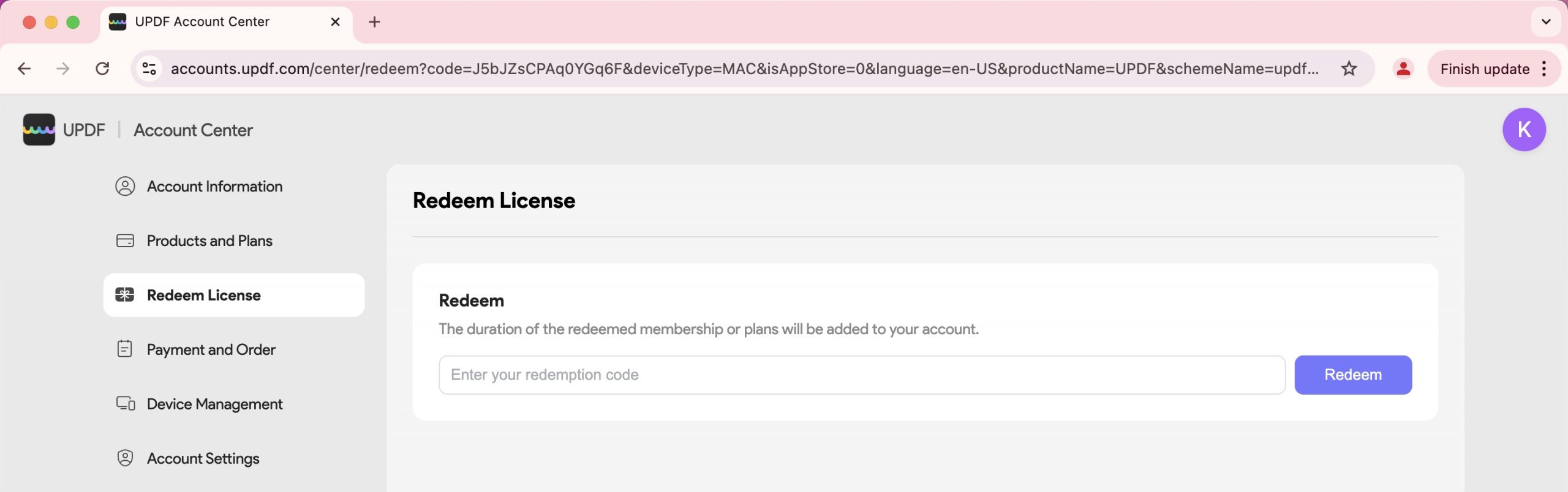The image size is (1568, 492).
Task: Click the Redeem License gift icon
Action: (125, 296)
